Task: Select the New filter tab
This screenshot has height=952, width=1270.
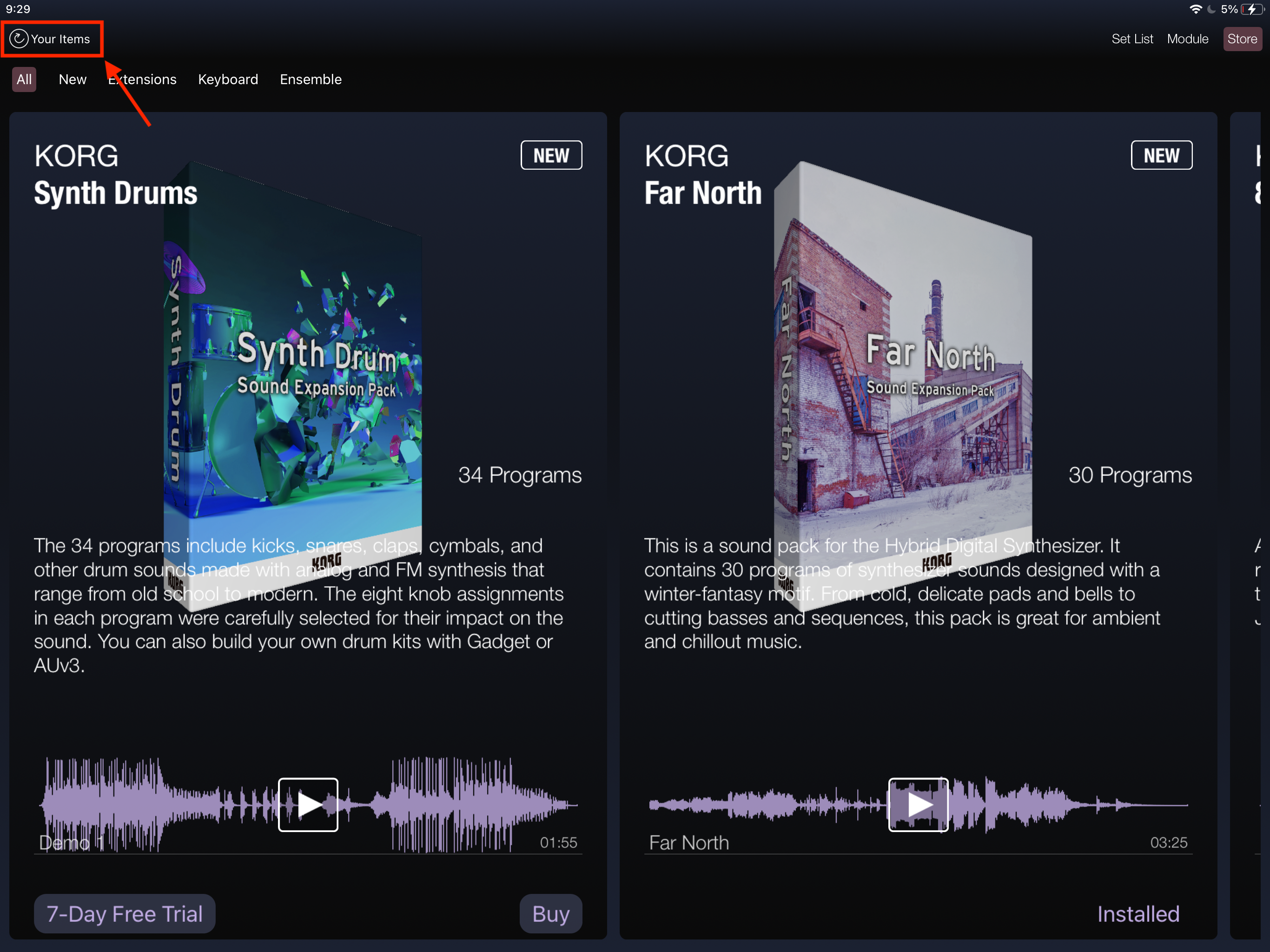Action: click(x=72, y=79)
